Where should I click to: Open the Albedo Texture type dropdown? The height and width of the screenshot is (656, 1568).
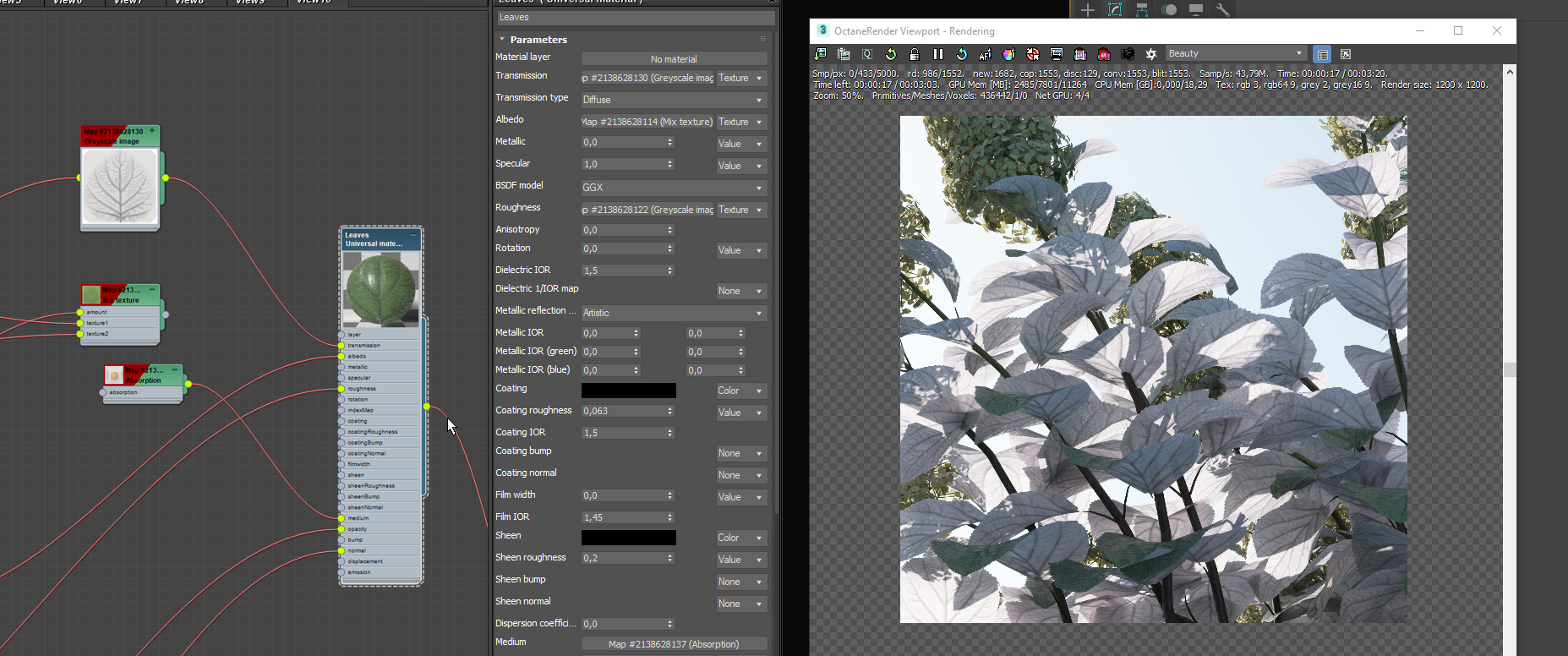tap(741, 122)
